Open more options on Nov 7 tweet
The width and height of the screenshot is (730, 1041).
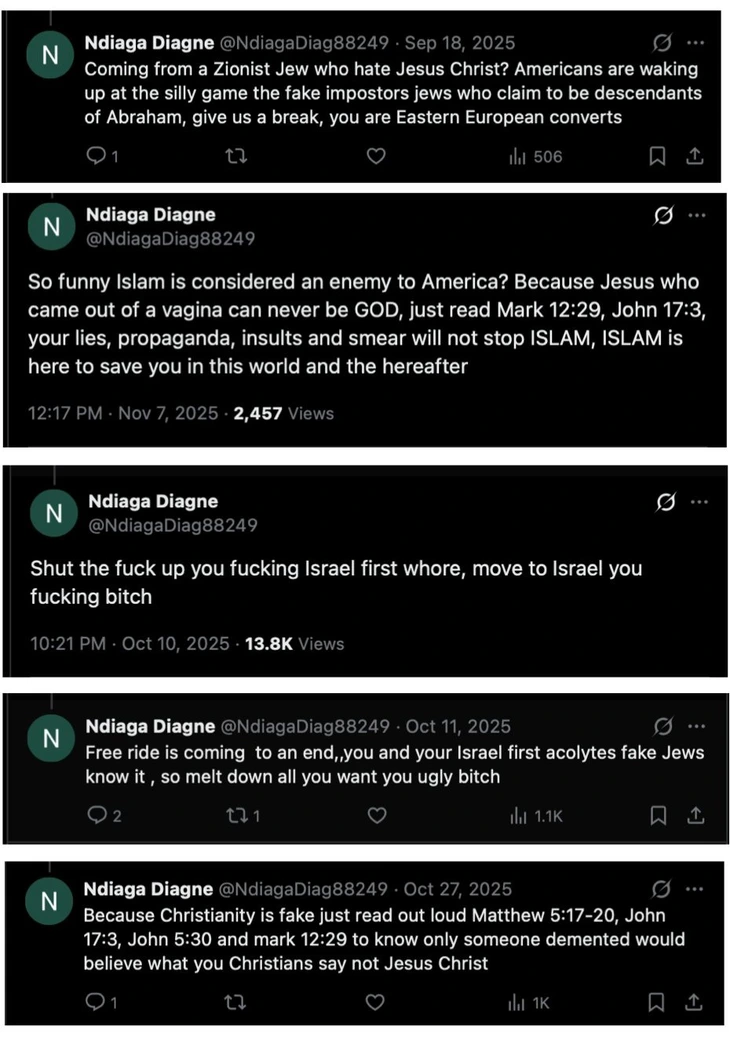(697, 215)
